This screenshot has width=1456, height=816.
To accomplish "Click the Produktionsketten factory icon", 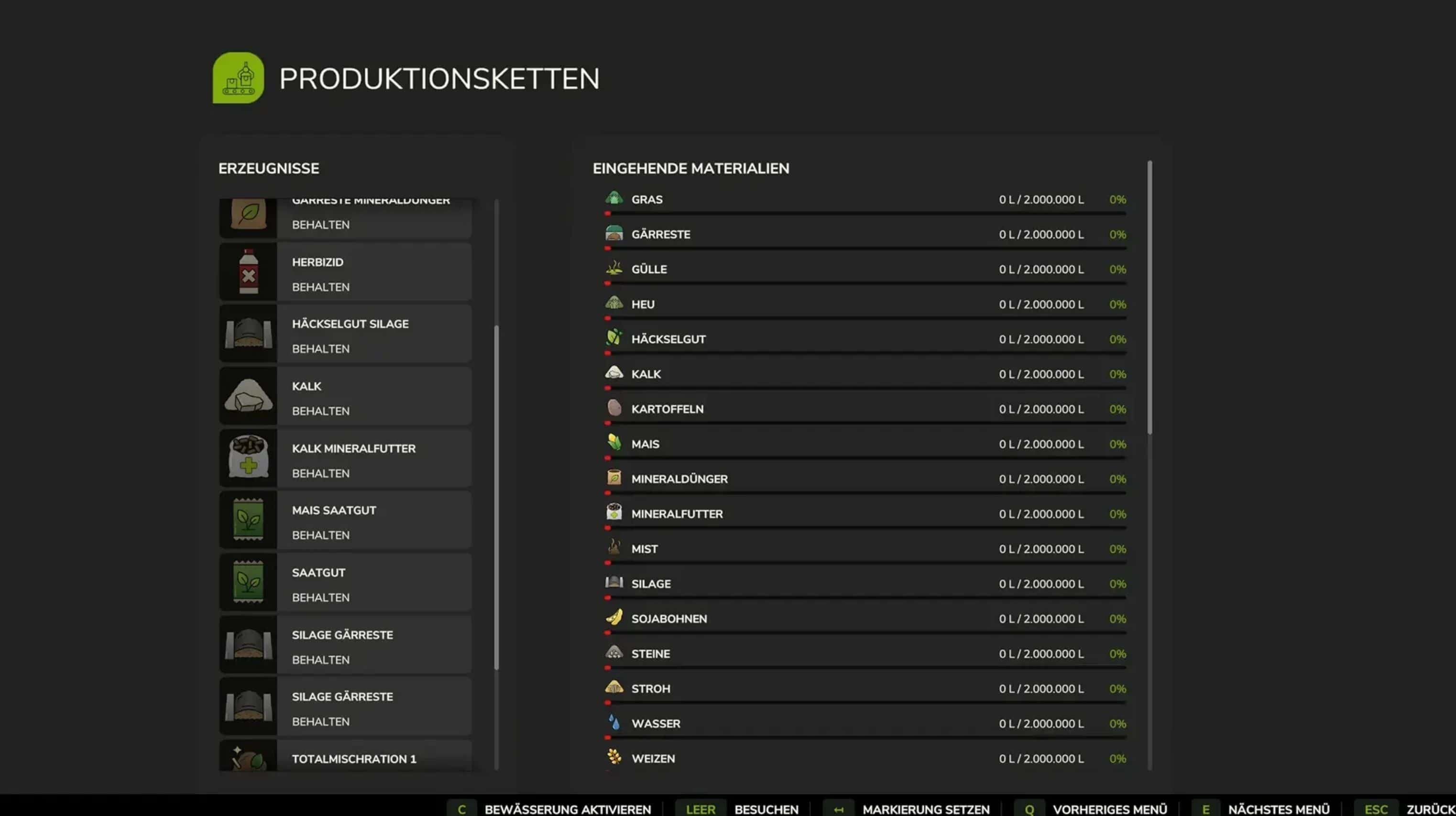I will (238, 78).
